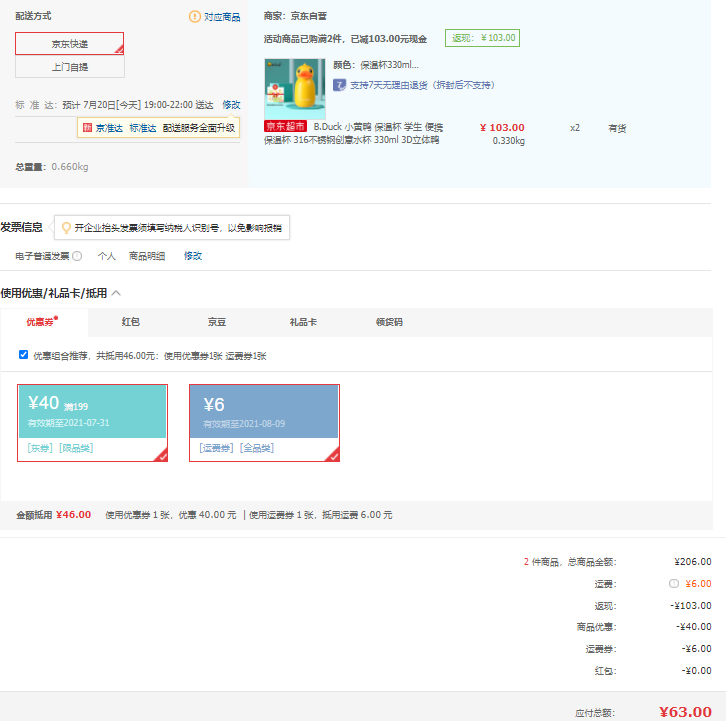726x721 pixels.
Task: Click the 应付总额 ¥63.00 total
Action: pos(685,711)
